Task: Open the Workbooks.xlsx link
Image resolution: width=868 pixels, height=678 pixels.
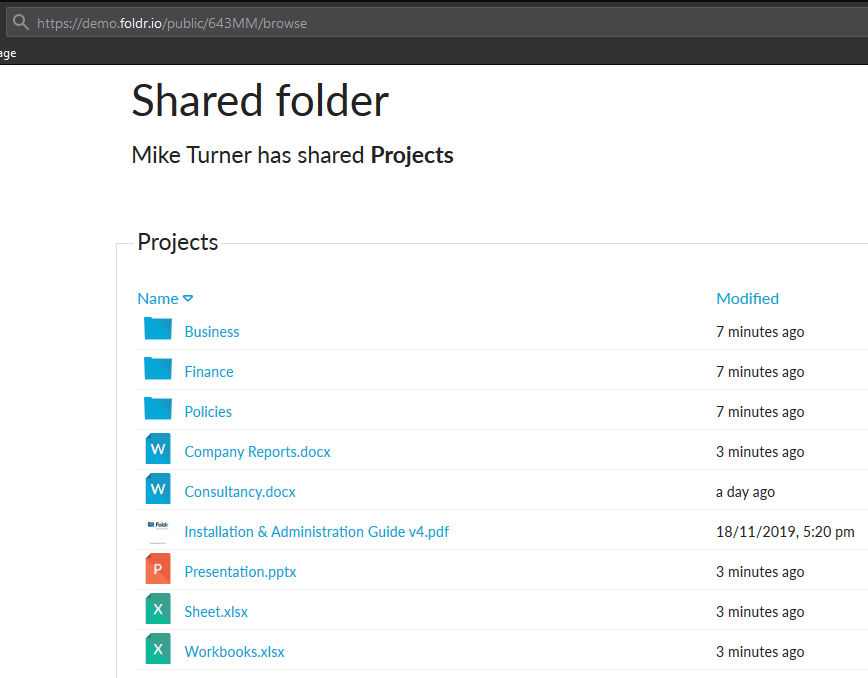Action: point(234,651)
